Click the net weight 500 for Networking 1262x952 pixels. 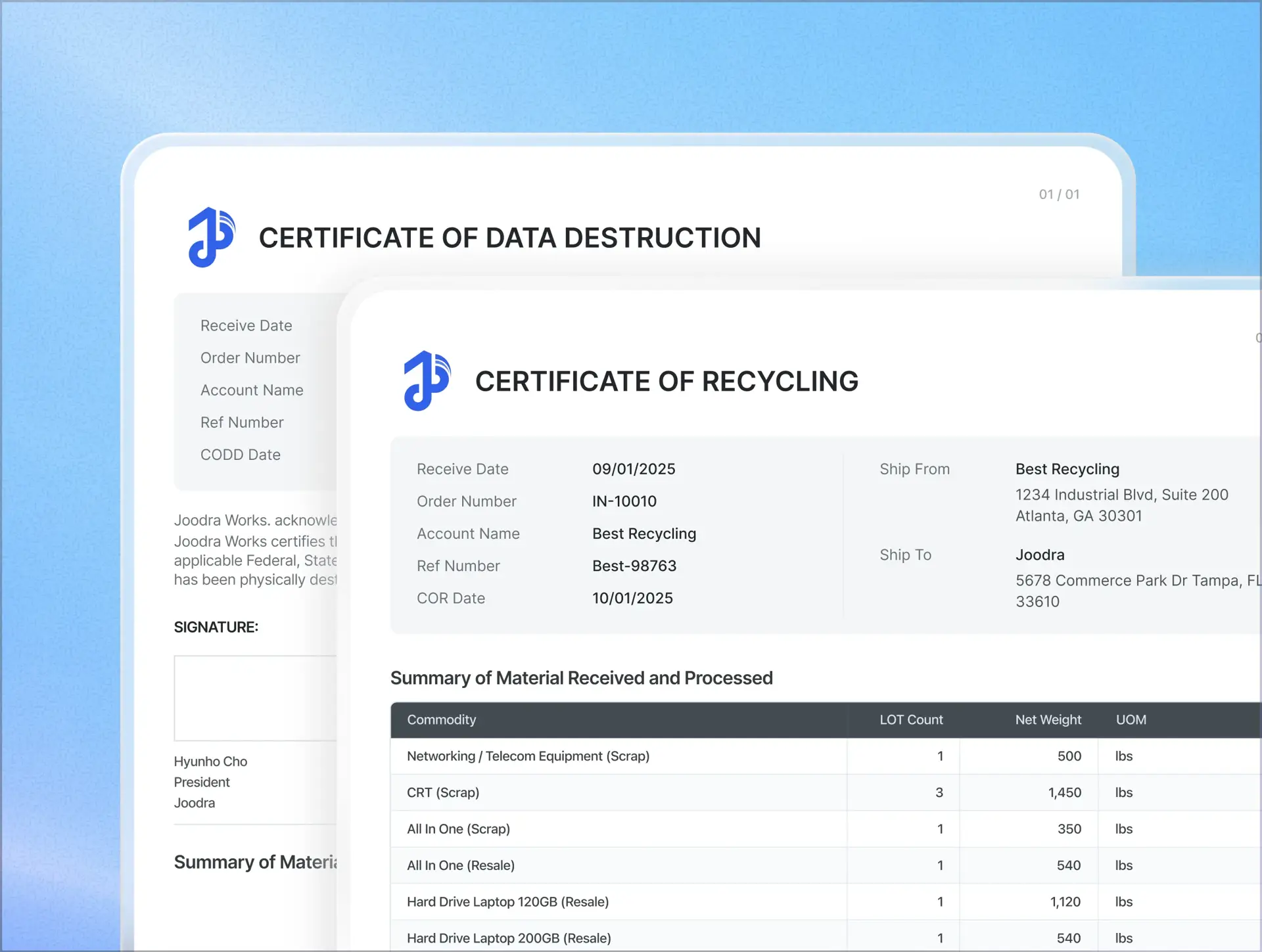(1069, 756)
